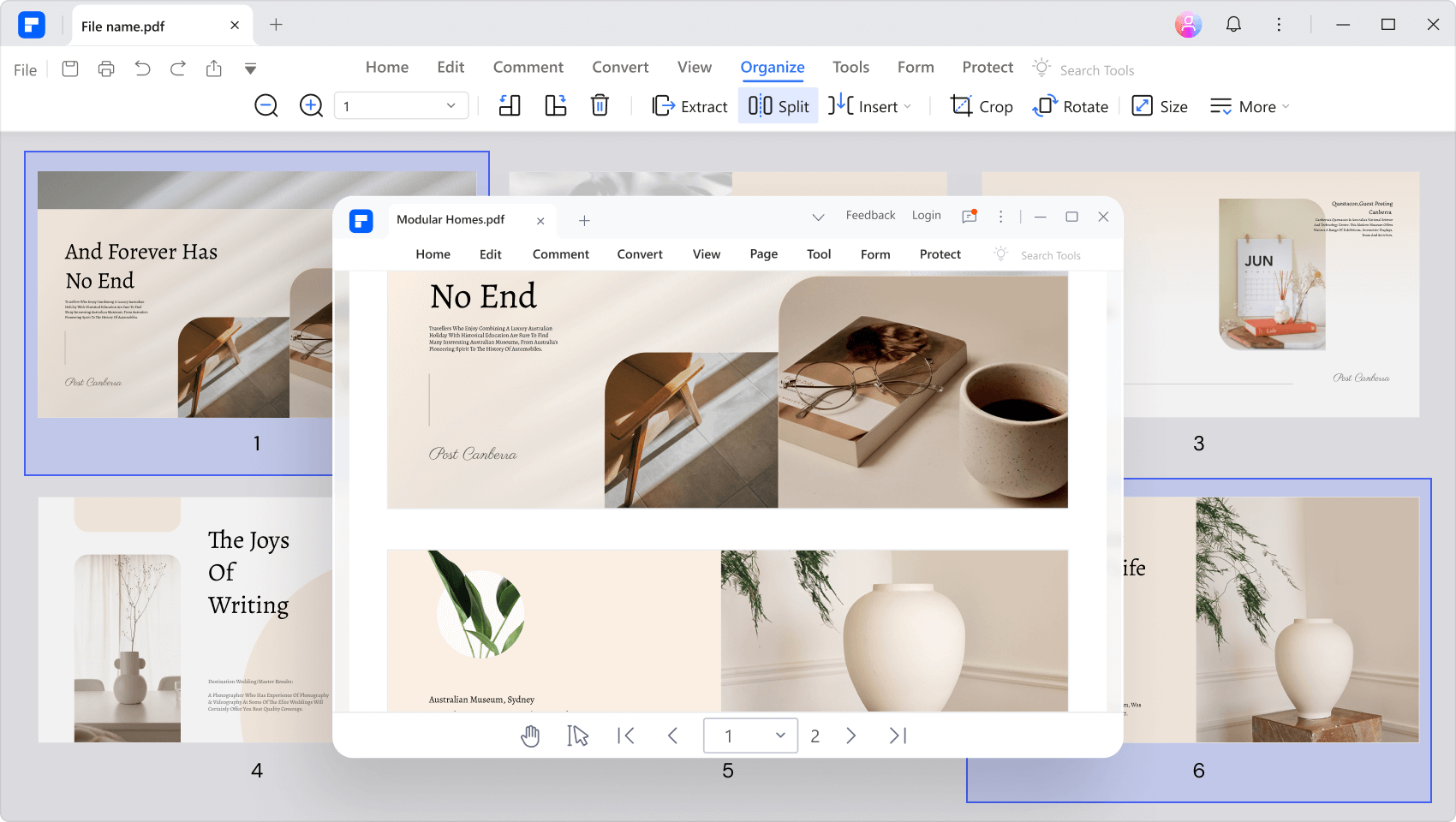The width and height of the screenshot is (1456, 822).
Task: Select the Crop tool
Action: (982, 106)
